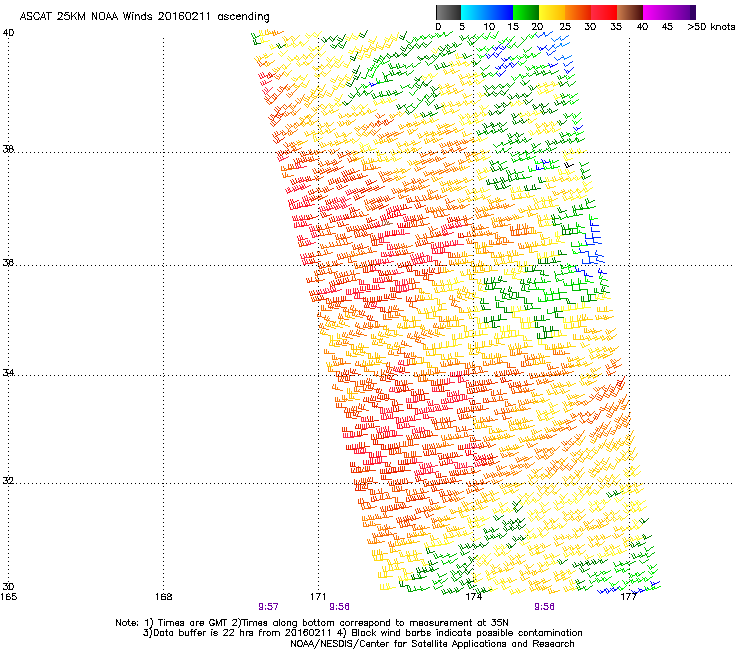The width and height of the screenshot is (740, 650).
Task: Select the blue 10-15 knots segment in the color bar
Action: 500,12
